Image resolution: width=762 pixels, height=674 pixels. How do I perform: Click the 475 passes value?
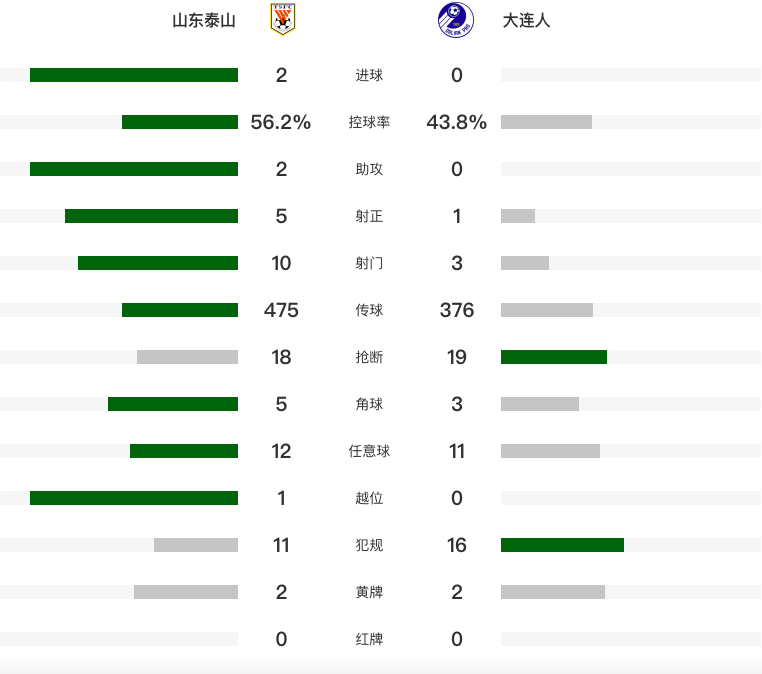click(x=281, y=310)
